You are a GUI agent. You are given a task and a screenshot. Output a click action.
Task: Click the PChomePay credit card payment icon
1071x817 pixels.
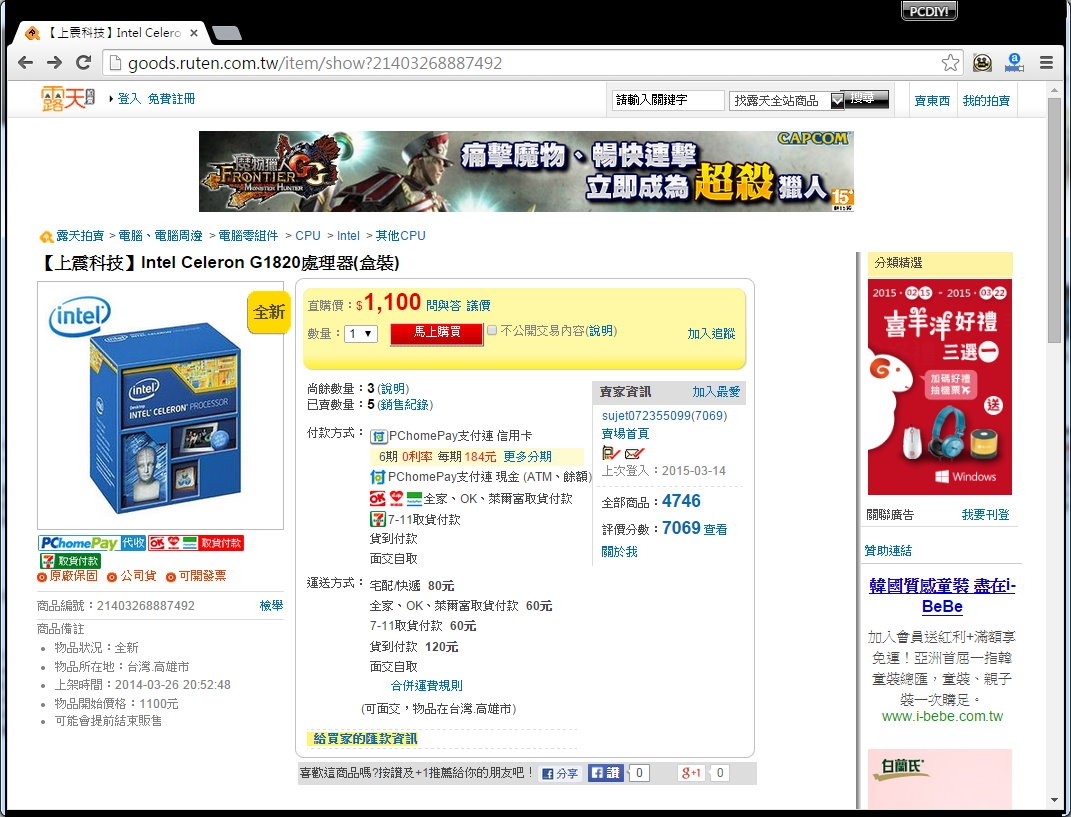click(x=378, y=437)
